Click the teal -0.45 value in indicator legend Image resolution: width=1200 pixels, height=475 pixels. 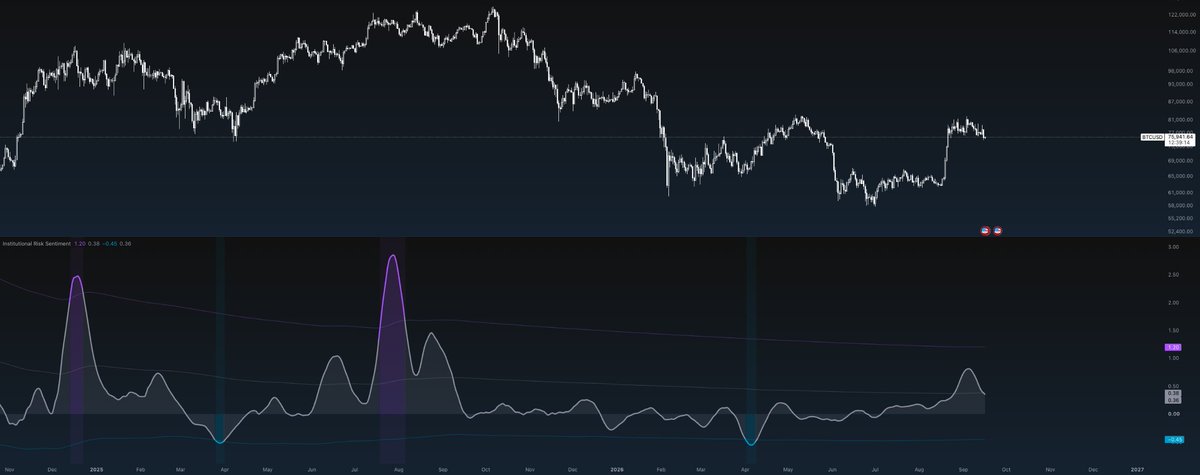click(109, 243)
